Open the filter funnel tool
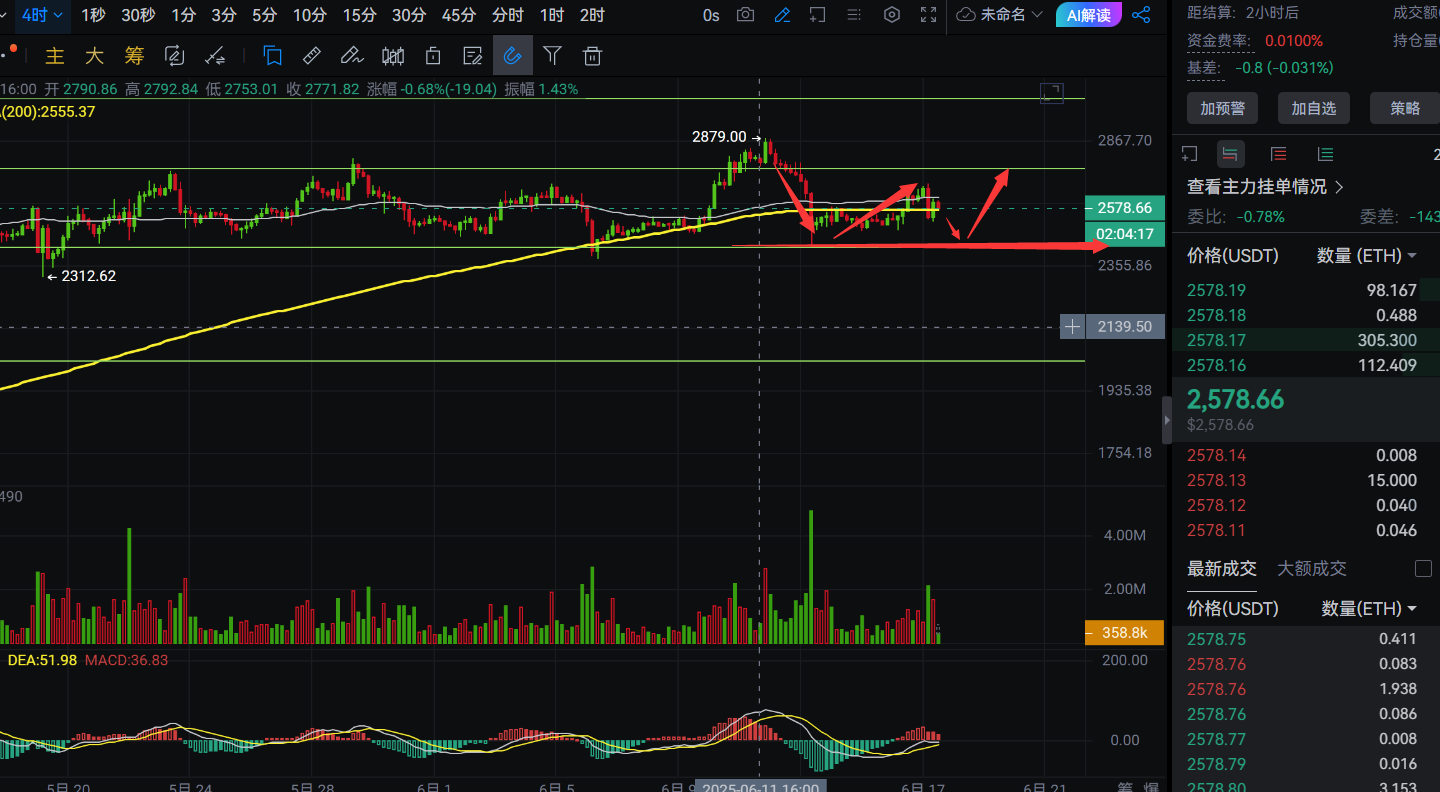1440x792 pixels. pyautogui.click(x=552, y=56)
